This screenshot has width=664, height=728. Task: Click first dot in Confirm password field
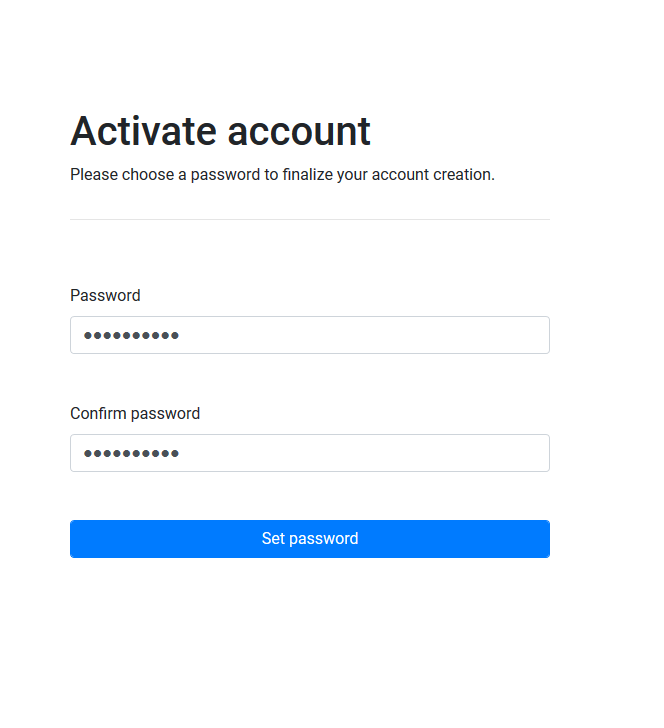pyautogui.click(x=87, y=454)
